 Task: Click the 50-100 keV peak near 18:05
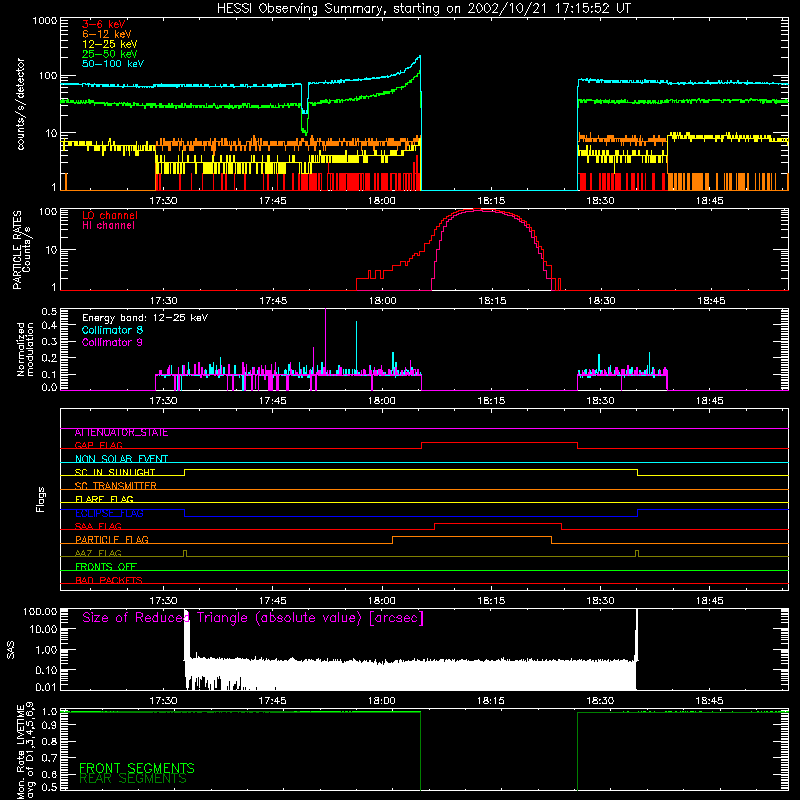[419, 57]
